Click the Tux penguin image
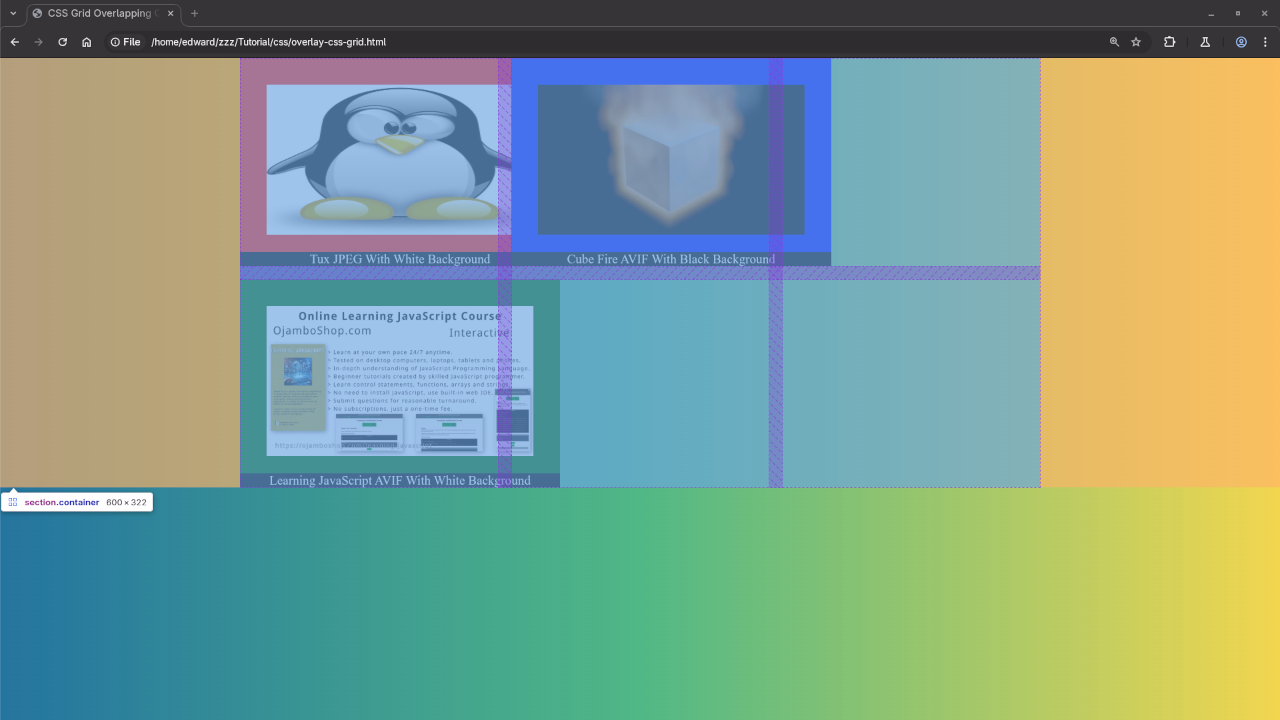Image resolution: width=1280 pixels, height=720 pixels. pos(389,160)
